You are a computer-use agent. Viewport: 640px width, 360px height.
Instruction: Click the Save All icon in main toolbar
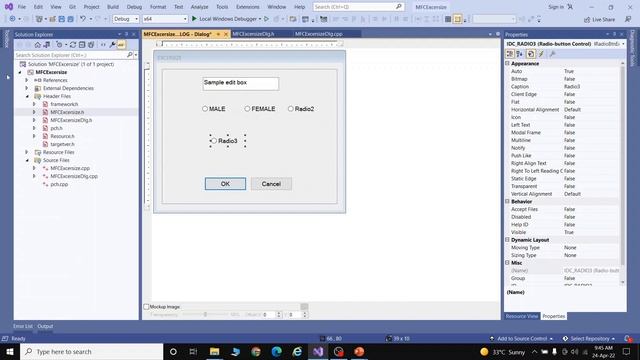click(71, 19)
